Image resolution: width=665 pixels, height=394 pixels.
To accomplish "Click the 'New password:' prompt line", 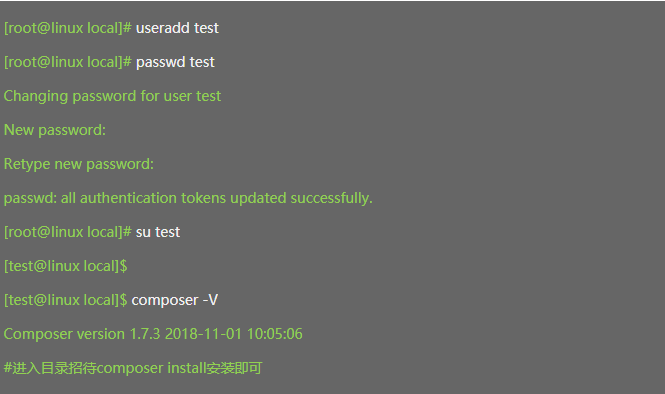I will 55,130.
